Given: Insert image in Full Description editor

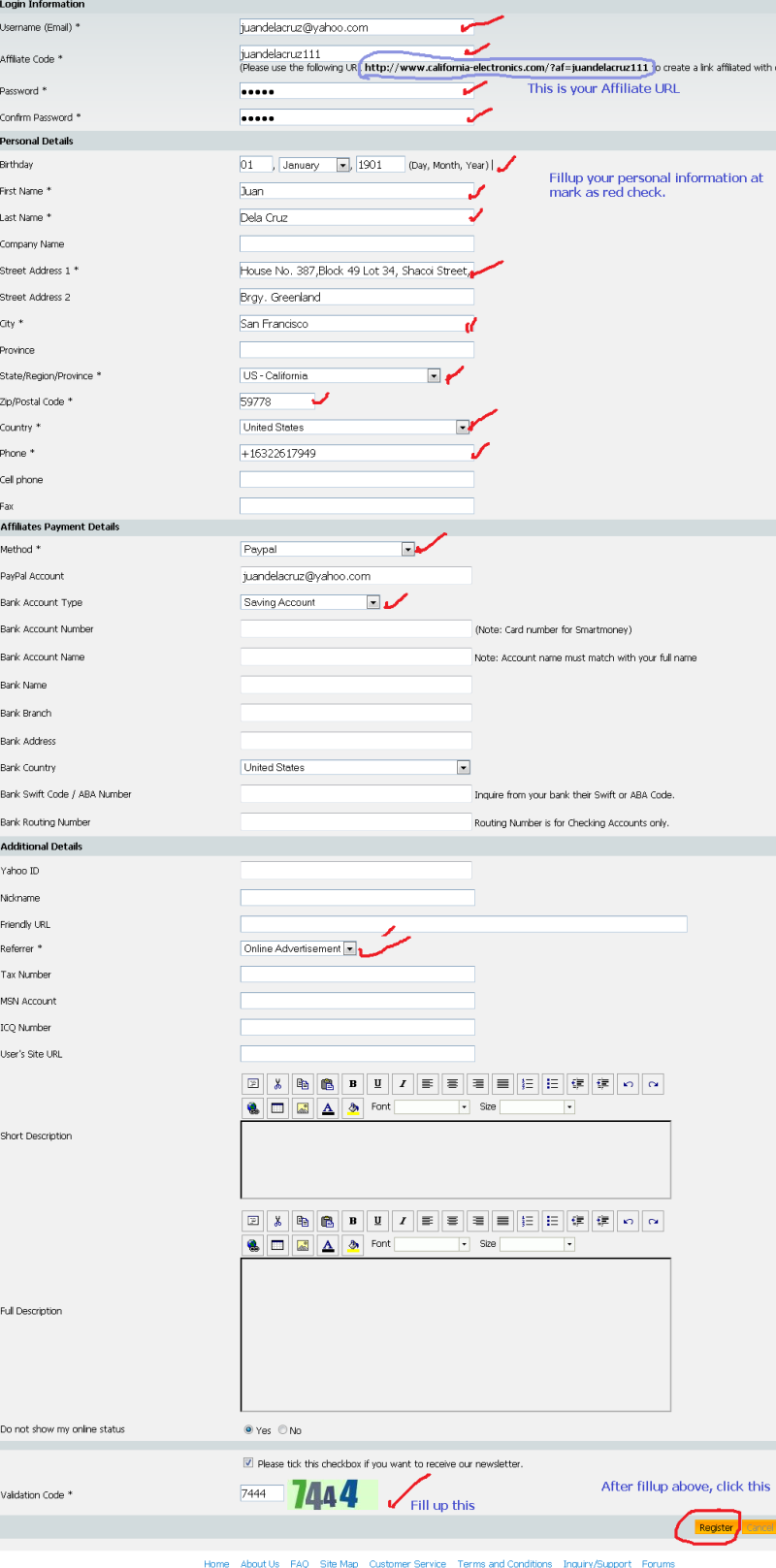Looking at the screenshot, I should point(303,1244).
